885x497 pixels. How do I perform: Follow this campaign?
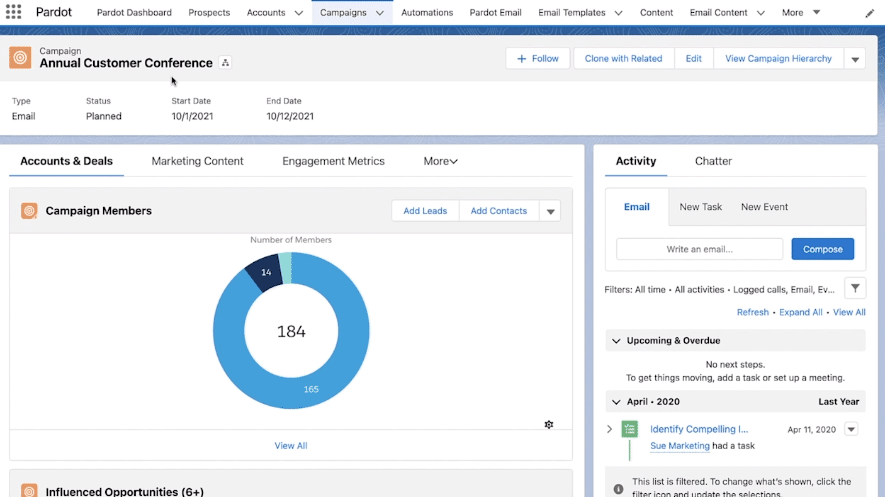(537, 59)
